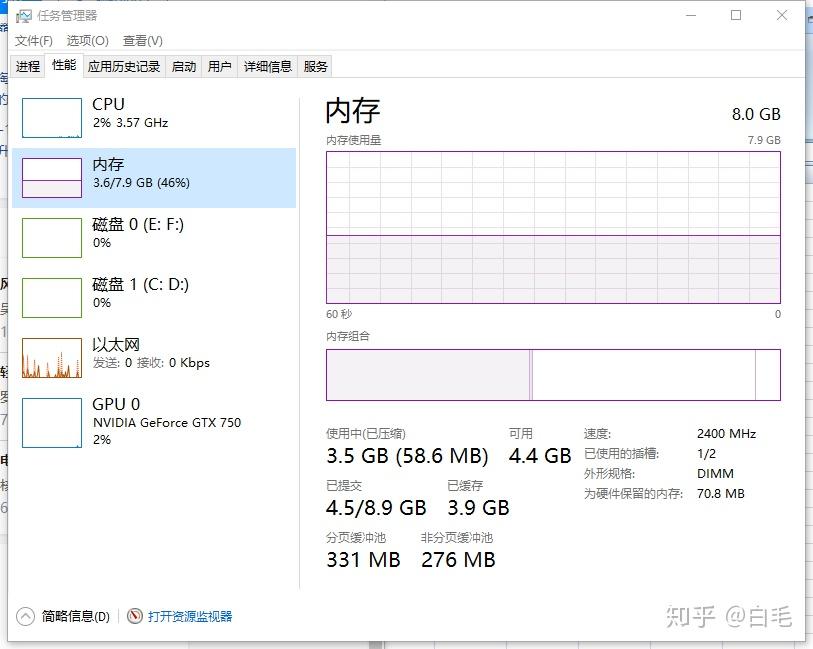Click the 内存组合 memory composition bar
813x649 pixels.
pyautogui.click(x=553, y=375)
